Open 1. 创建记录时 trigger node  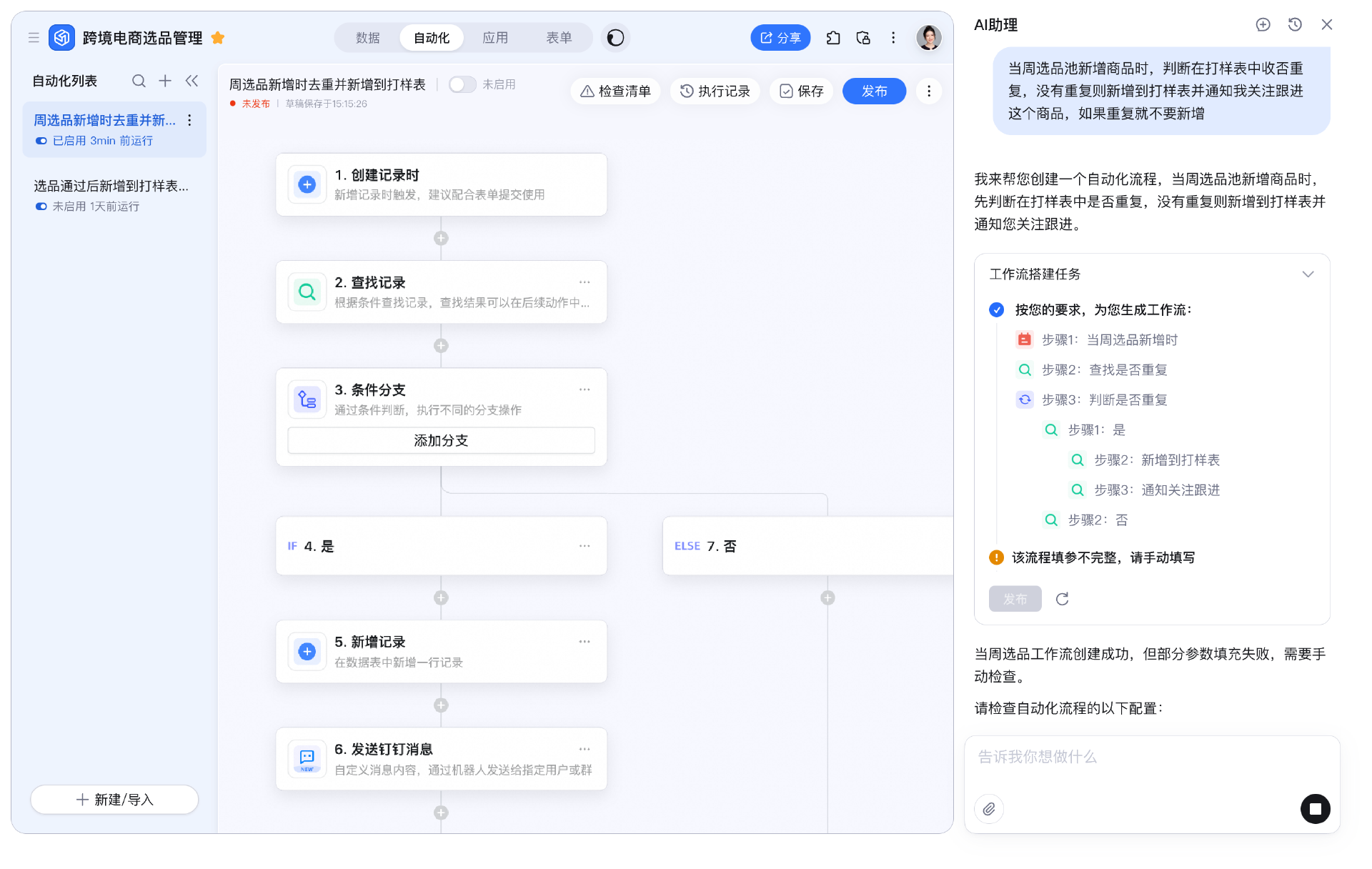click(x=441, y=184)
